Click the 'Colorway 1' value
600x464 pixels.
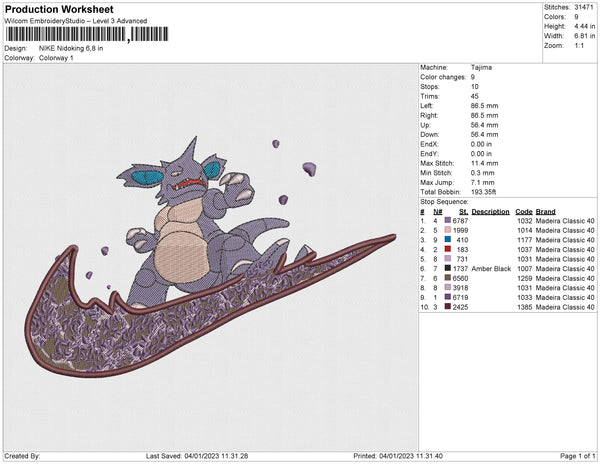pyautogui.click(x=56, y=58)
